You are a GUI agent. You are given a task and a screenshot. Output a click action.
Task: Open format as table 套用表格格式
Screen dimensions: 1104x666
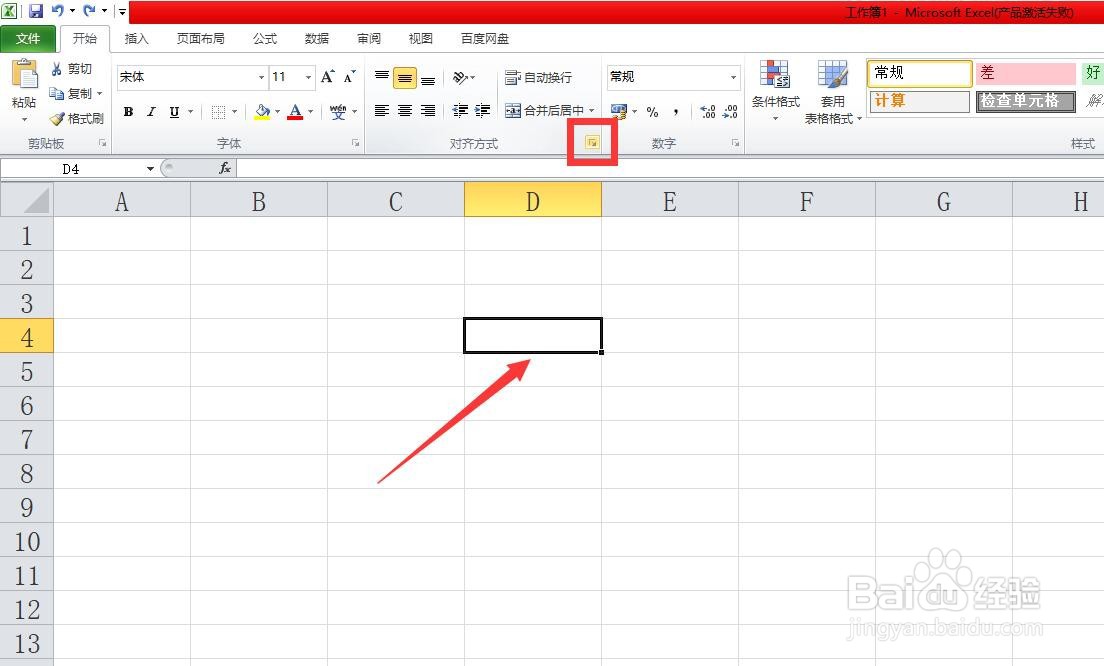pos(833,92)
